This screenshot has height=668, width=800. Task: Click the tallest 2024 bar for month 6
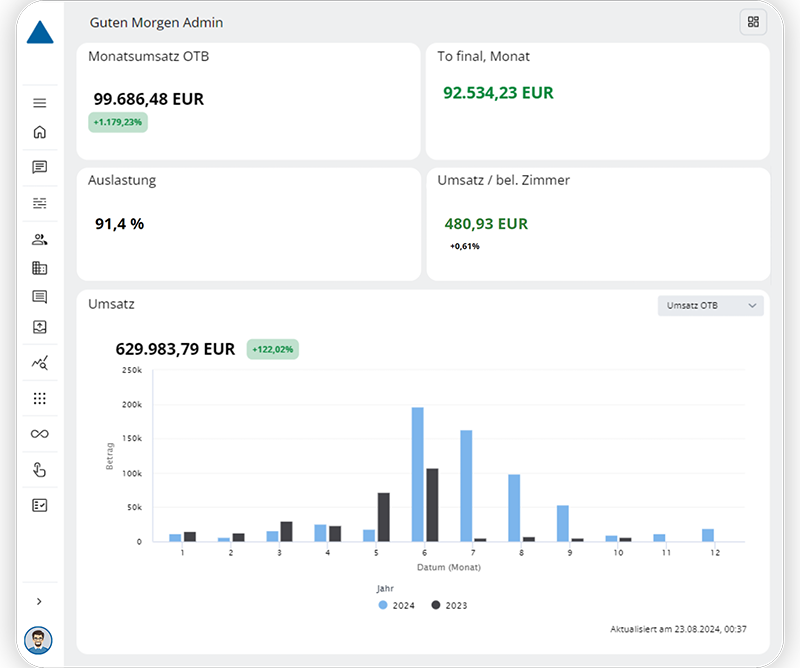[x=417, y=474]
